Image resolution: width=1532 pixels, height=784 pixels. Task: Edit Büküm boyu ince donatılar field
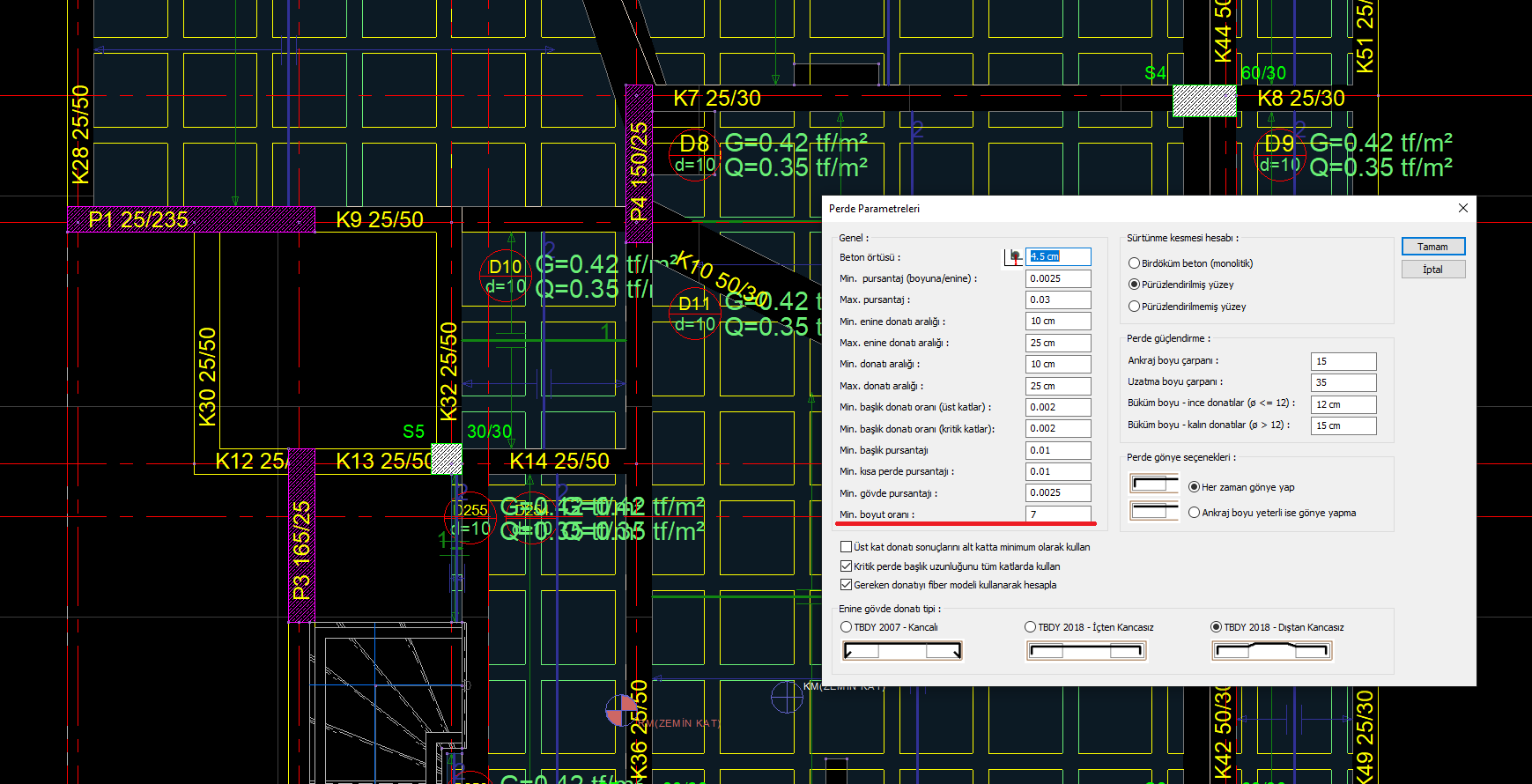(x=1343, y=404)
